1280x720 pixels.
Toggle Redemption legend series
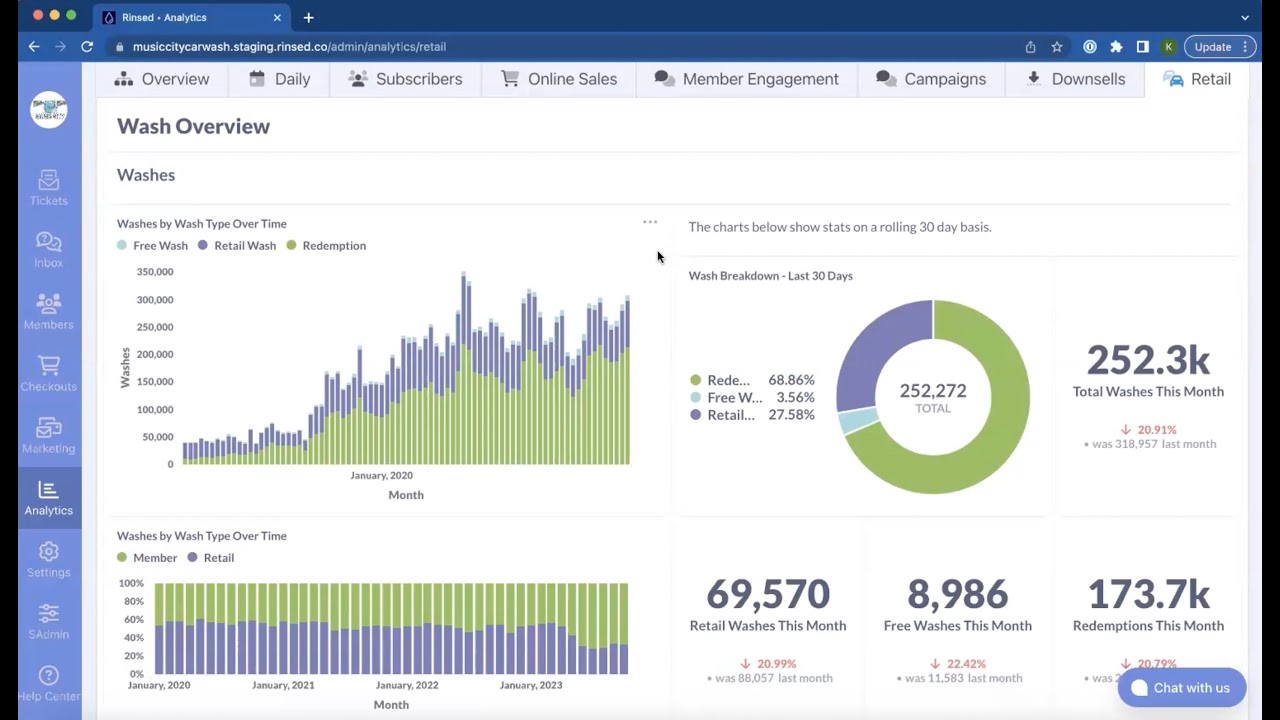click(x=326, y=245)
